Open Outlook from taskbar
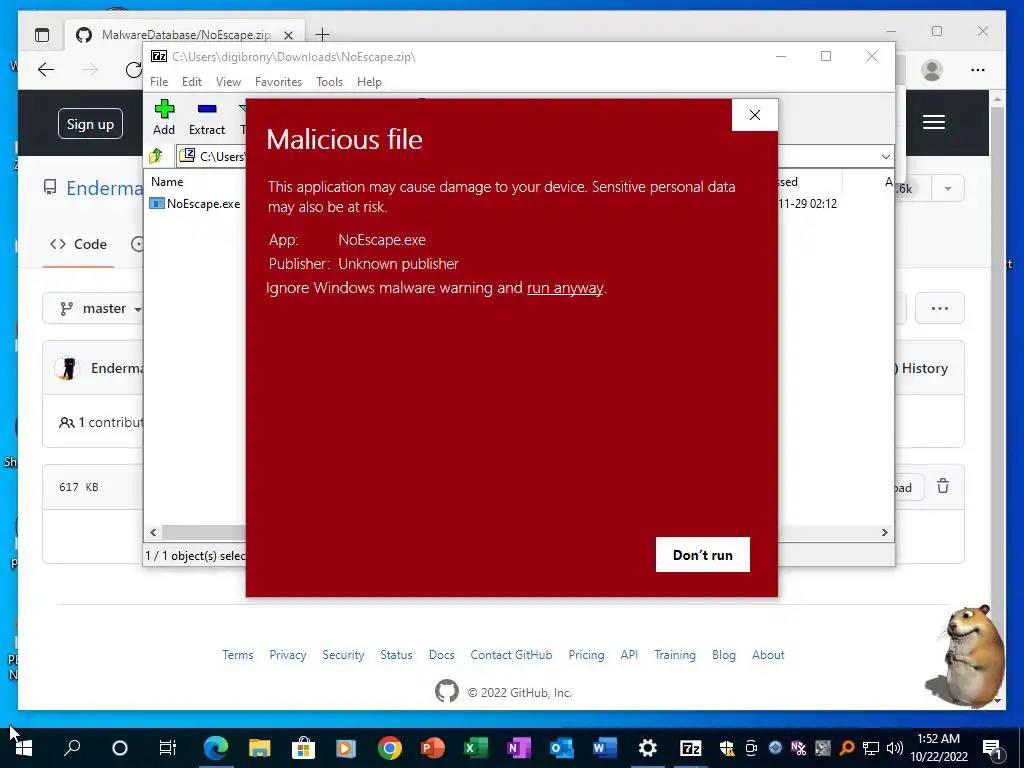 coord(562,748)
